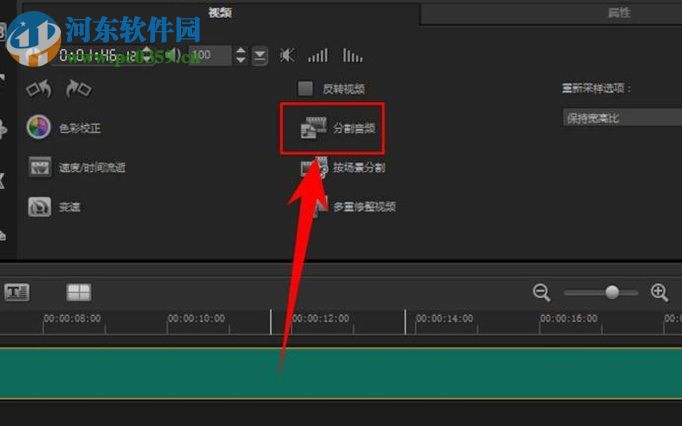The width and height of the screenshot is (682, 426).
Task: Increase the volume with the up arrow
Action: tap(241, 50)
